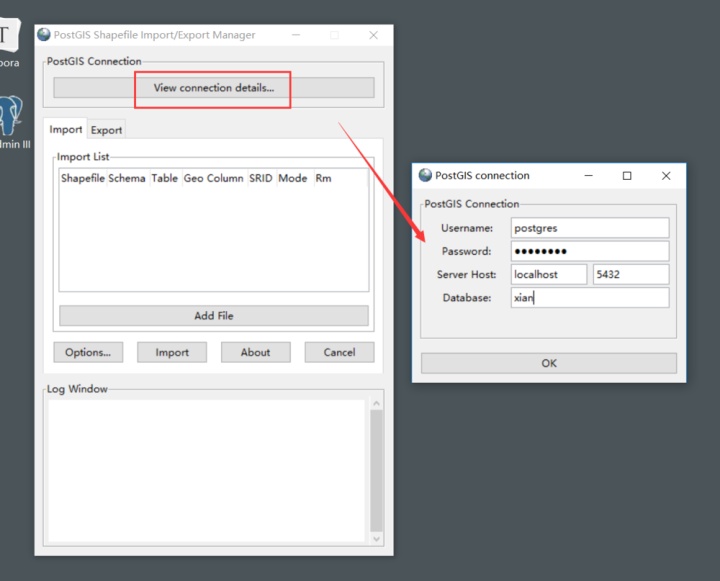Click the Import button below the list
The image size is (720, 581).
(172, 352)
